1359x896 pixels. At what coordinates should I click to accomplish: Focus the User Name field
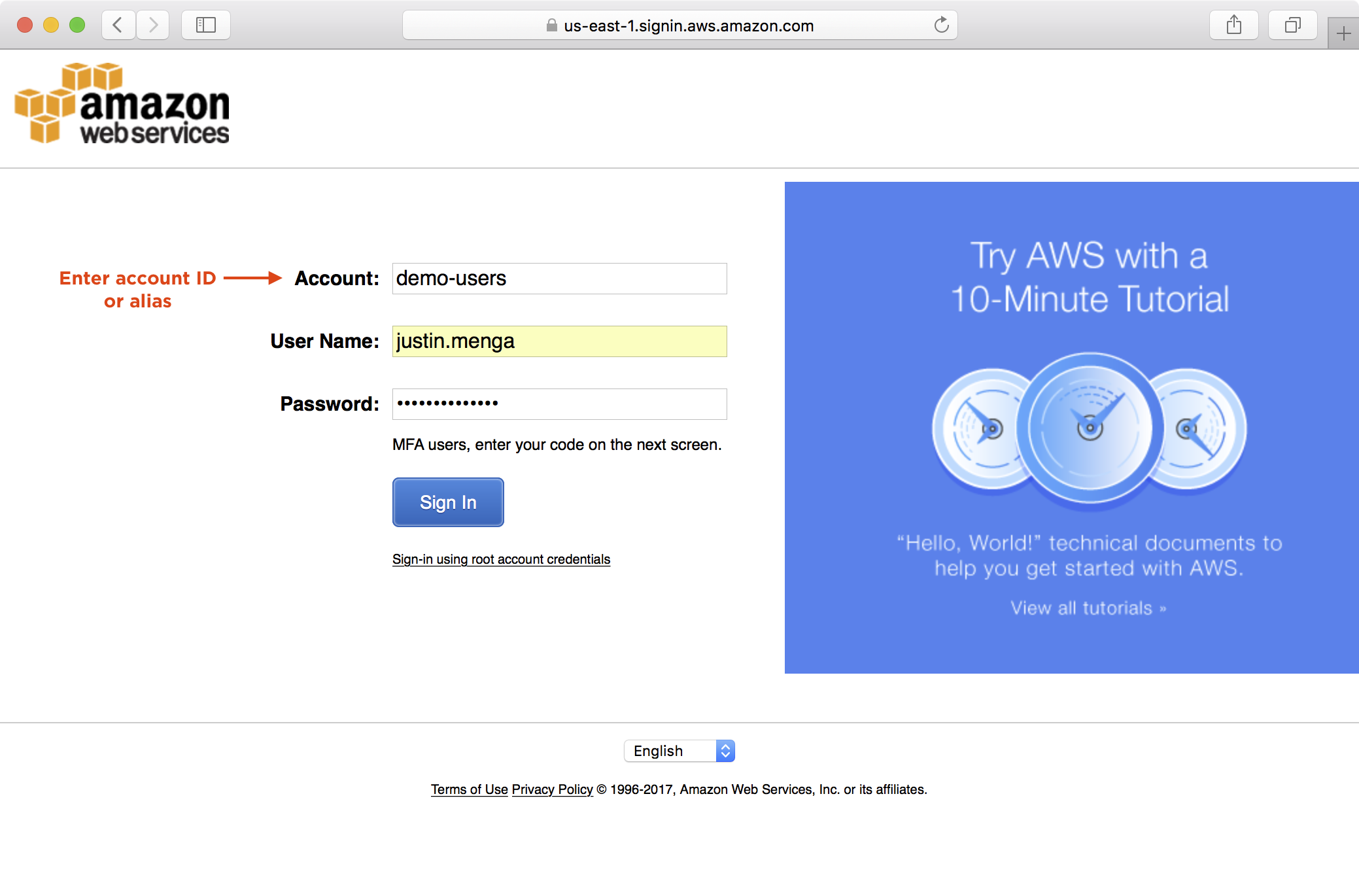coord(559,341)
